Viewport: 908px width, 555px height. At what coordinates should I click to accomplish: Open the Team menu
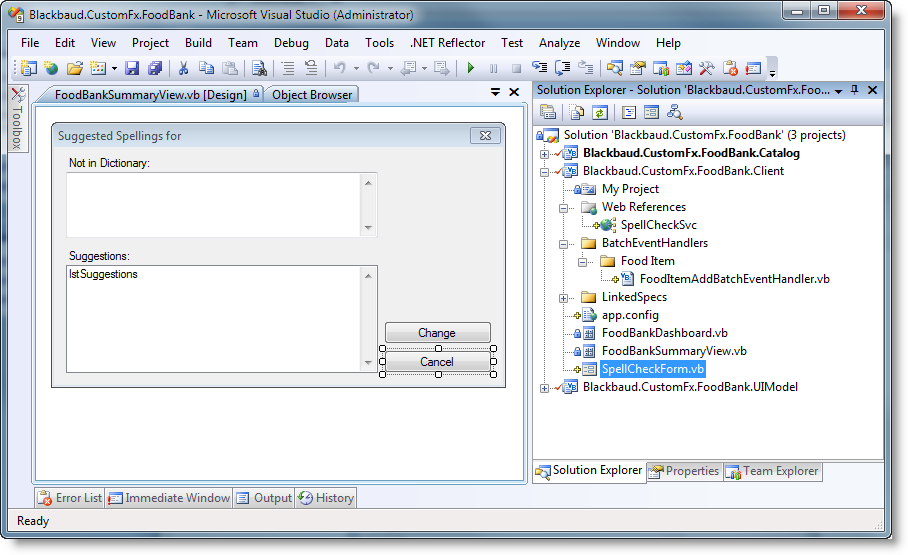pos(243,43)
